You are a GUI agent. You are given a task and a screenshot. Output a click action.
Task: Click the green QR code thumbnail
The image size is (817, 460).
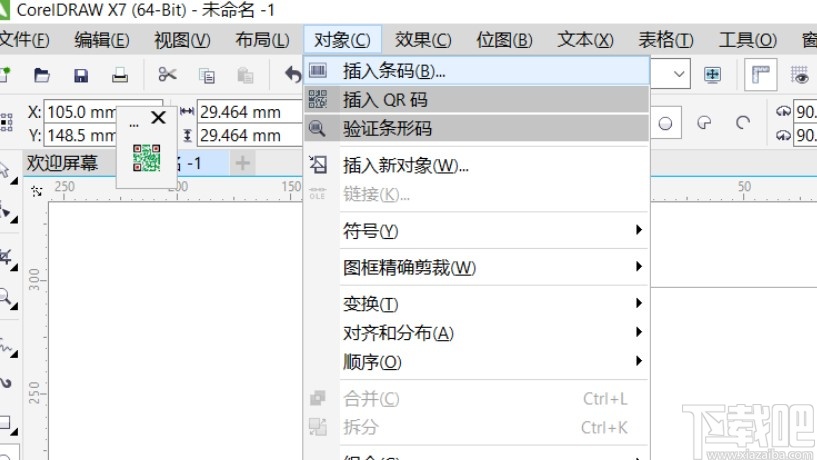146,158
